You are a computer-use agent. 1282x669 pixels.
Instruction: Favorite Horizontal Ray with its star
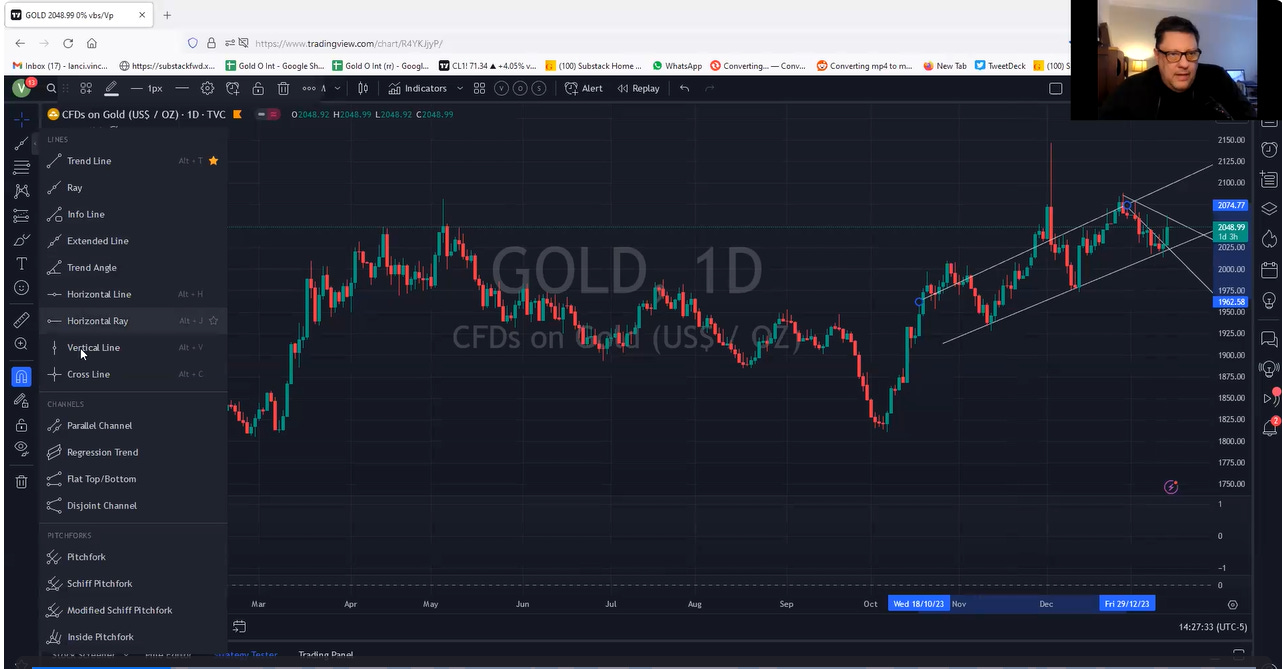click(213, 321)
